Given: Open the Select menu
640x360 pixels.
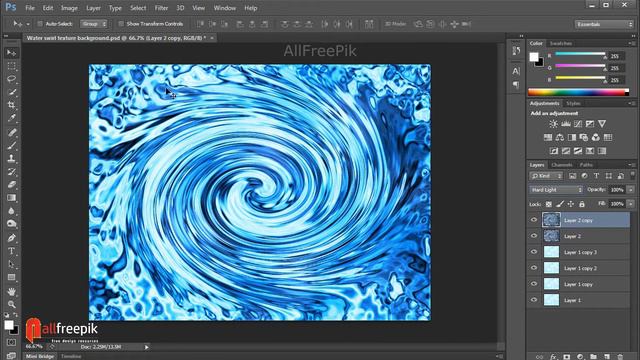Looking at the screenshot, I should pyautogui.click(x=138, y=8).
